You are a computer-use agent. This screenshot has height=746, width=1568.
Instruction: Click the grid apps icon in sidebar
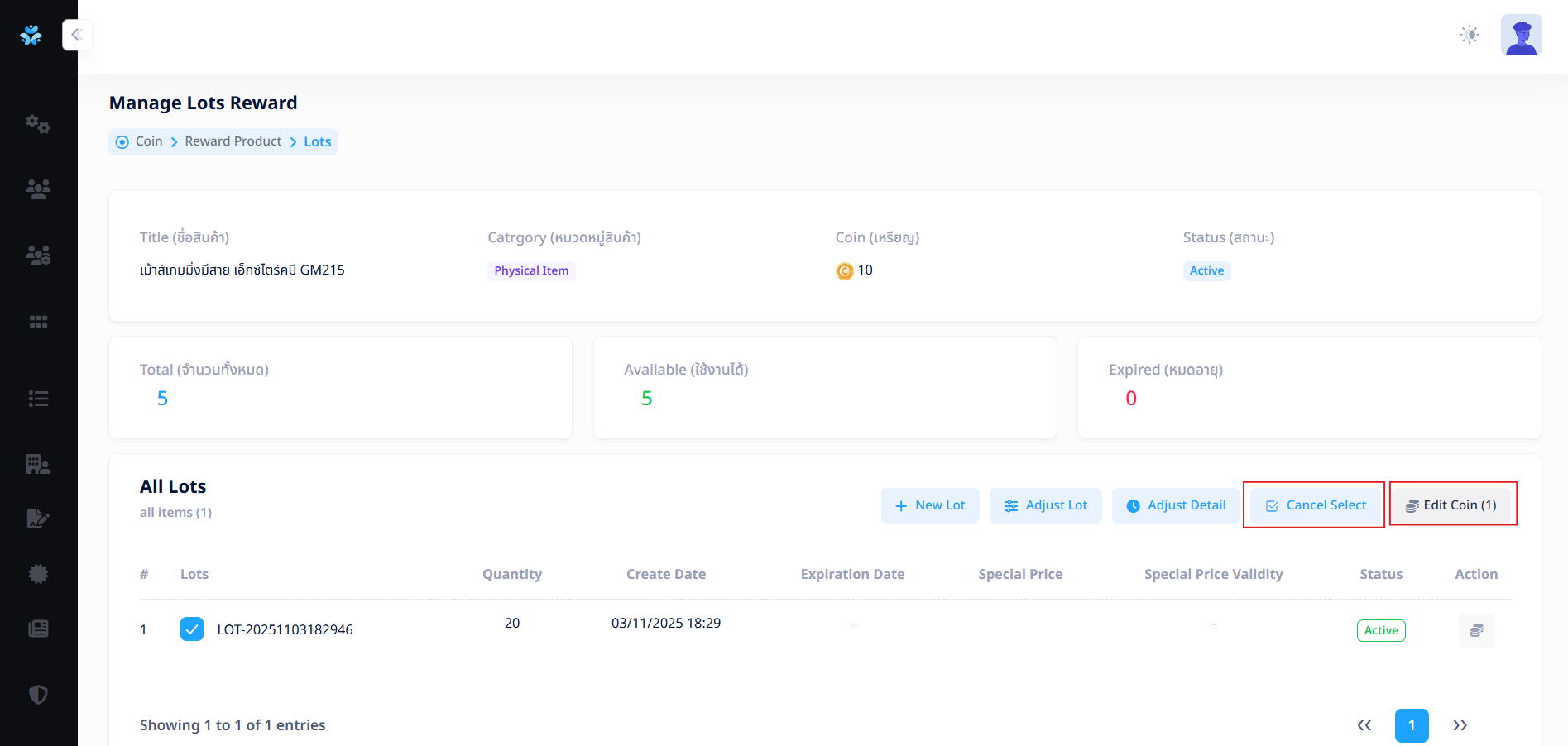(x=38, y=322)
